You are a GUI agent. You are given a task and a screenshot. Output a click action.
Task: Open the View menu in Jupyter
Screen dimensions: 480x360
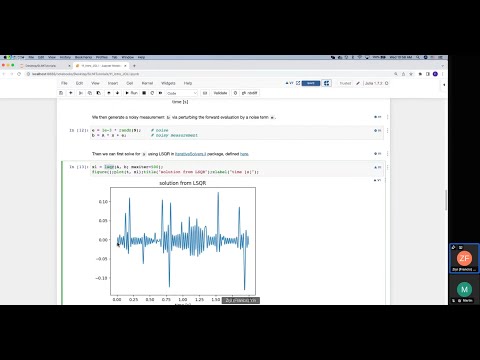pos(95,83)
